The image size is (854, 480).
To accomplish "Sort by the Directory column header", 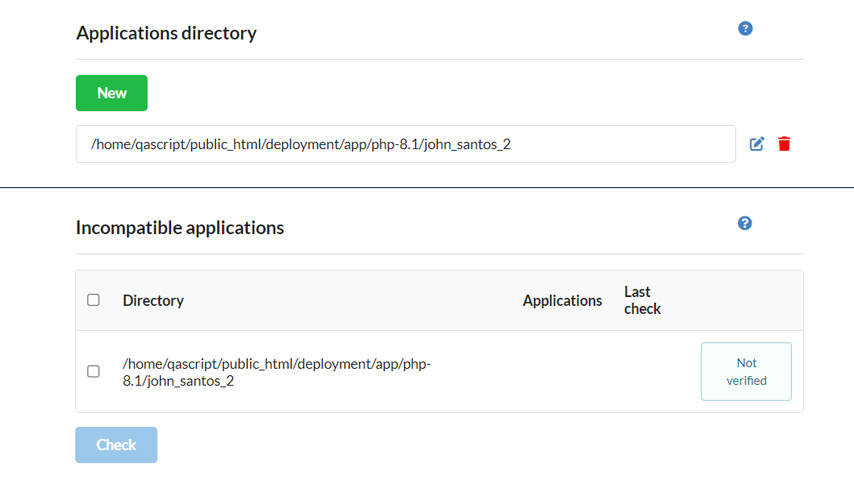I will tap(153, 301).
